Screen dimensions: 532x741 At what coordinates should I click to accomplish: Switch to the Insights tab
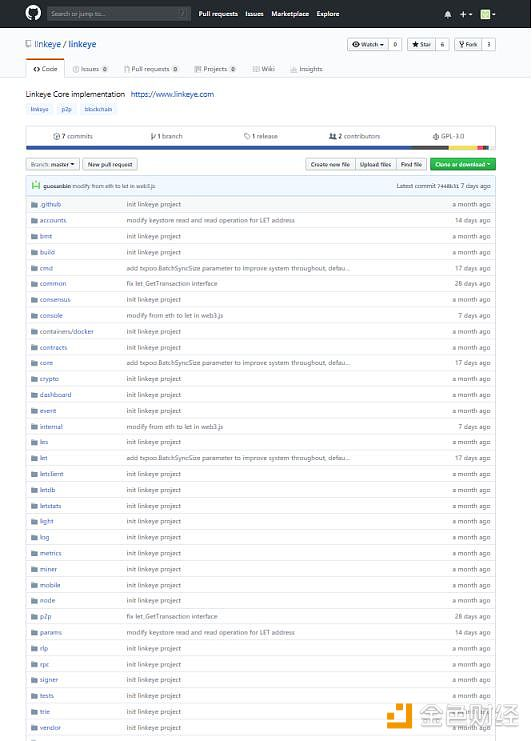tap(306, 69)
